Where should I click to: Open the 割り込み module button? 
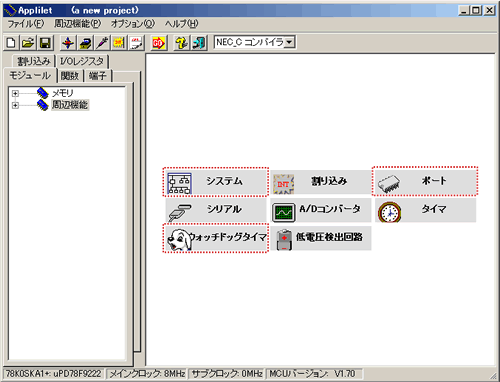pos(321,182)
